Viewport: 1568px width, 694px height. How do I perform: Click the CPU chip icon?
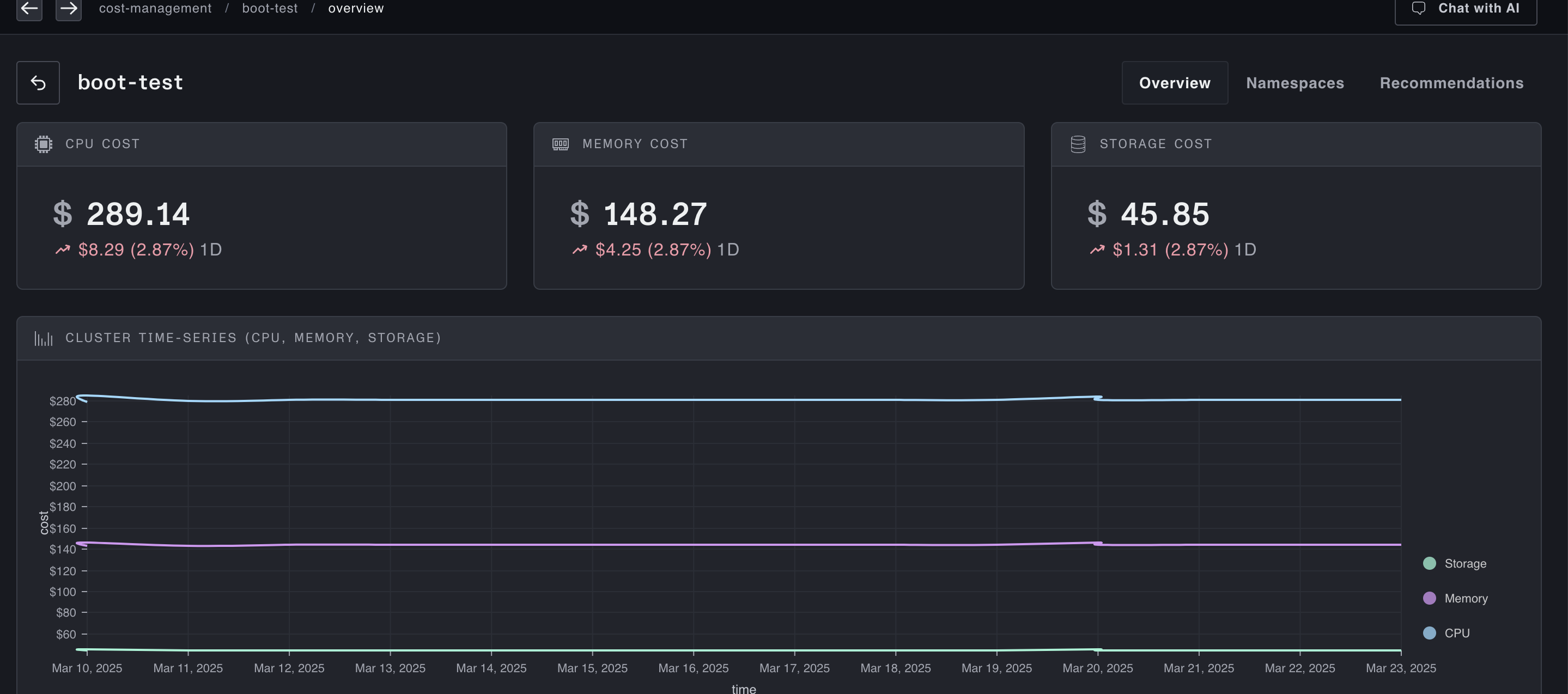click(x=43, y=144)
